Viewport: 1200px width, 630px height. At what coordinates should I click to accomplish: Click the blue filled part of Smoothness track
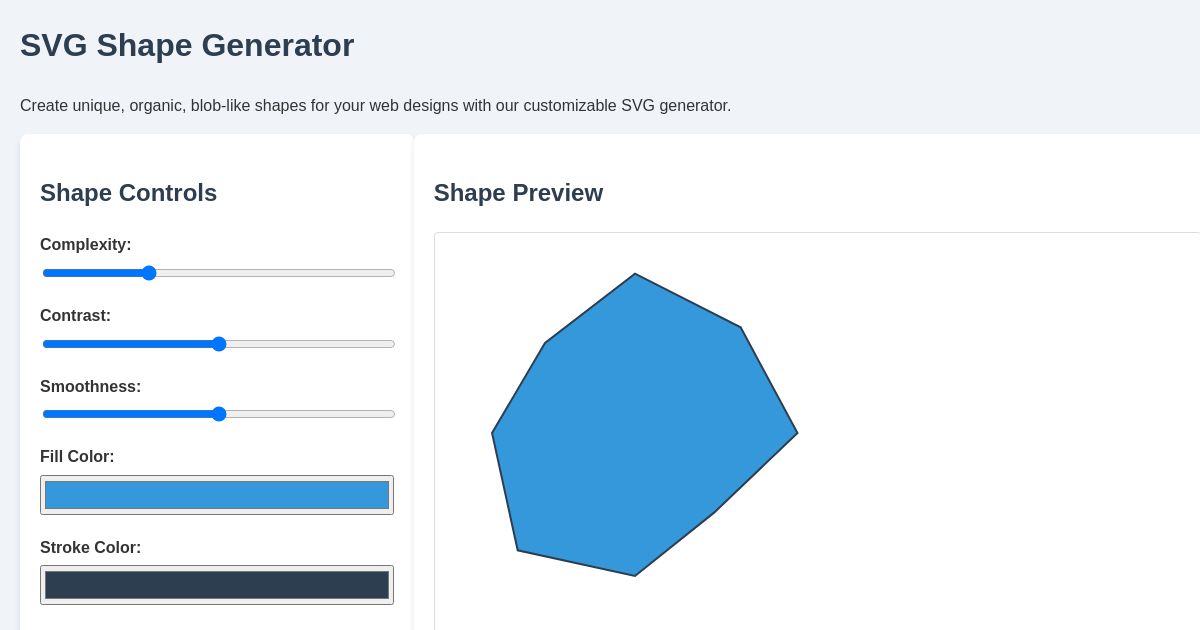(x=127, y=414)
